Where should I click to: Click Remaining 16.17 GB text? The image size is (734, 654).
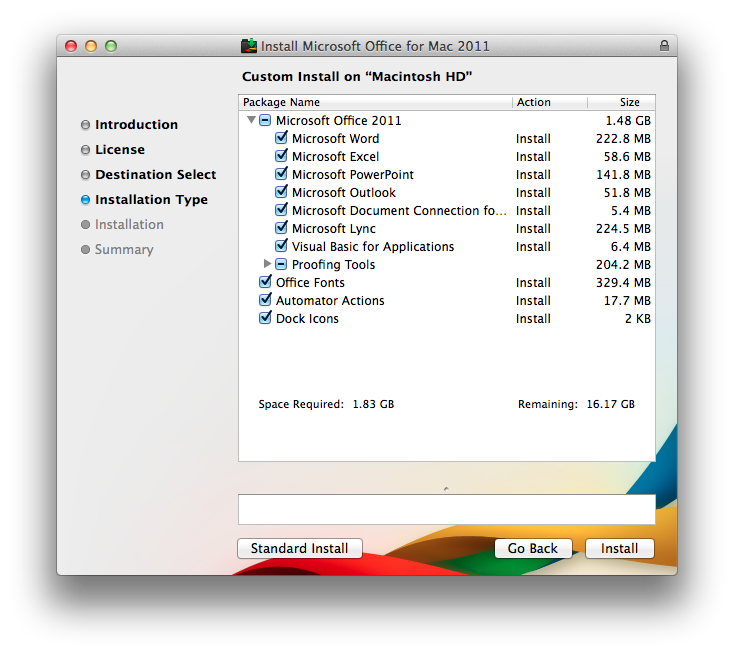pyautogui.click(x=576, y=404)
